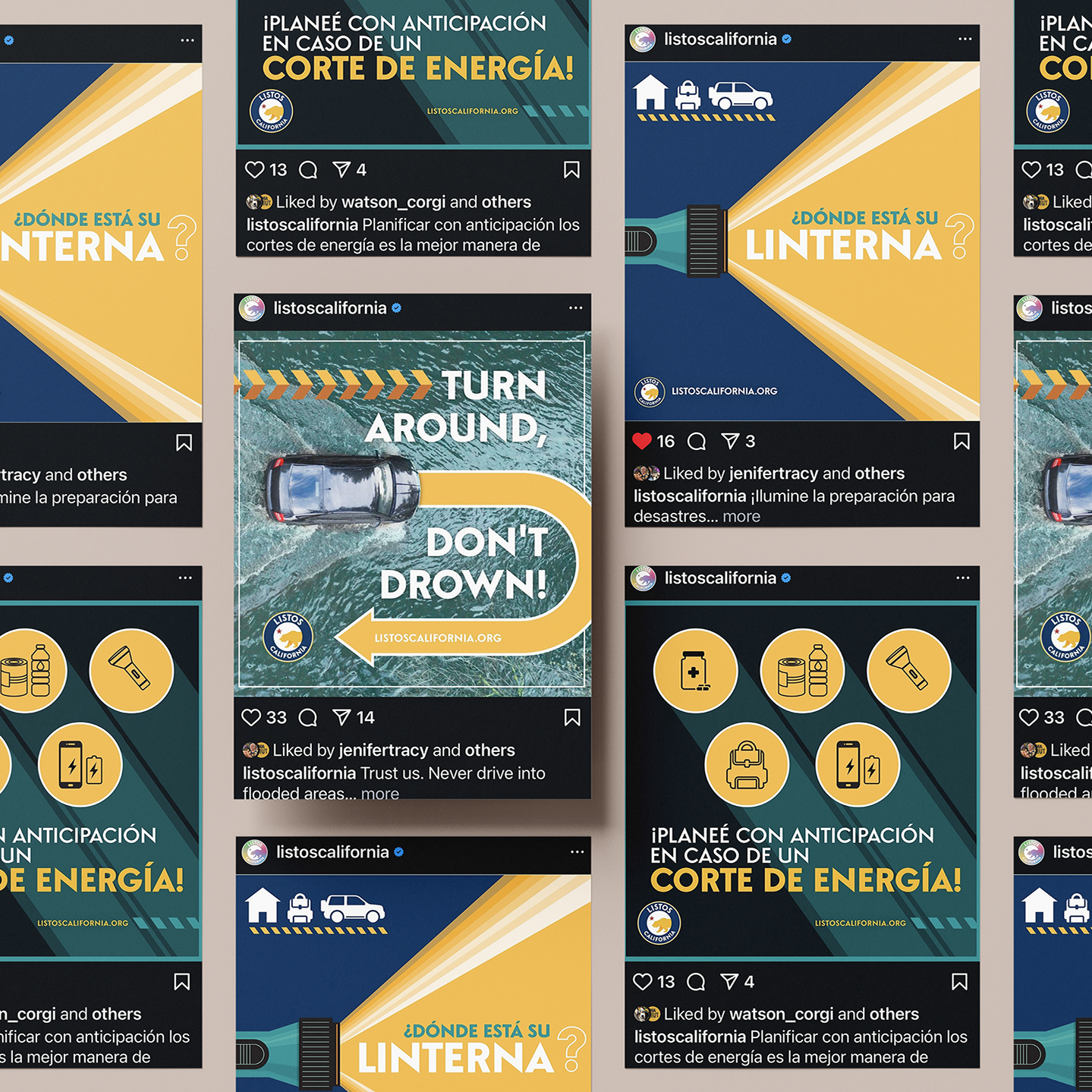Open listoscalifornia username on bottom-center Linterna post
Image resolution: width=1092 pixels, height=1092 pixels.
pyautogui.click(x=332, y=852)
